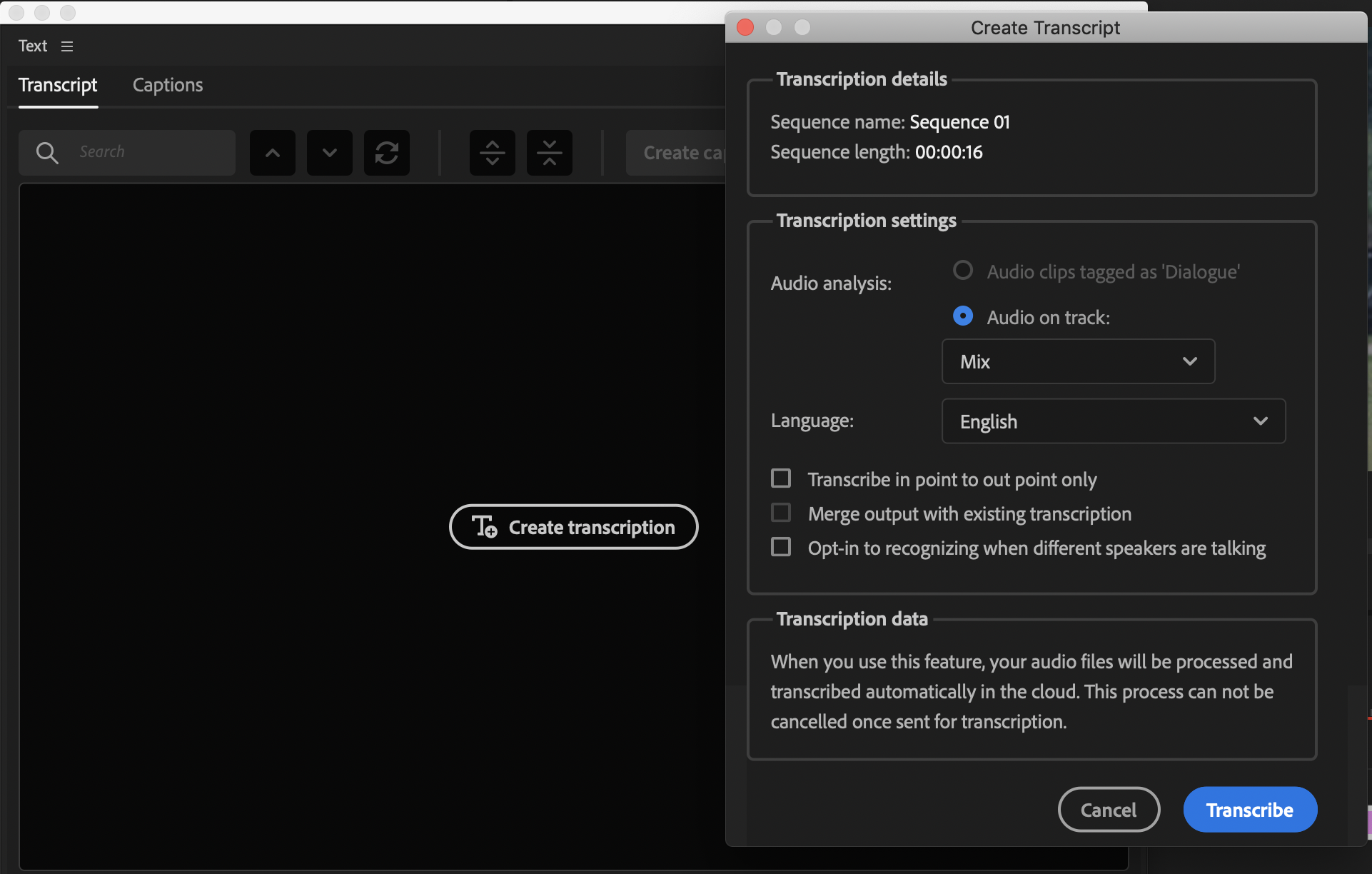Click the merge segments icon
This screenshot has width=1372, height=874.
coord(549,153)
